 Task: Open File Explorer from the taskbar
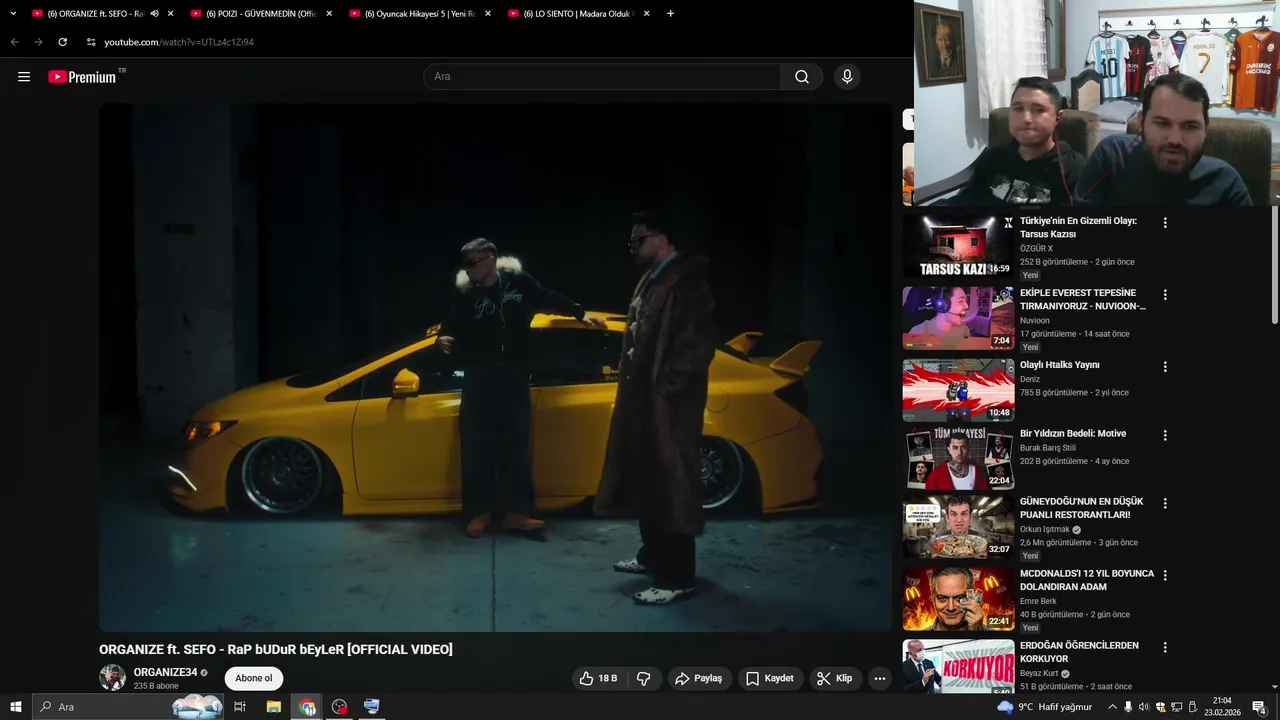(x=273, y=707)
